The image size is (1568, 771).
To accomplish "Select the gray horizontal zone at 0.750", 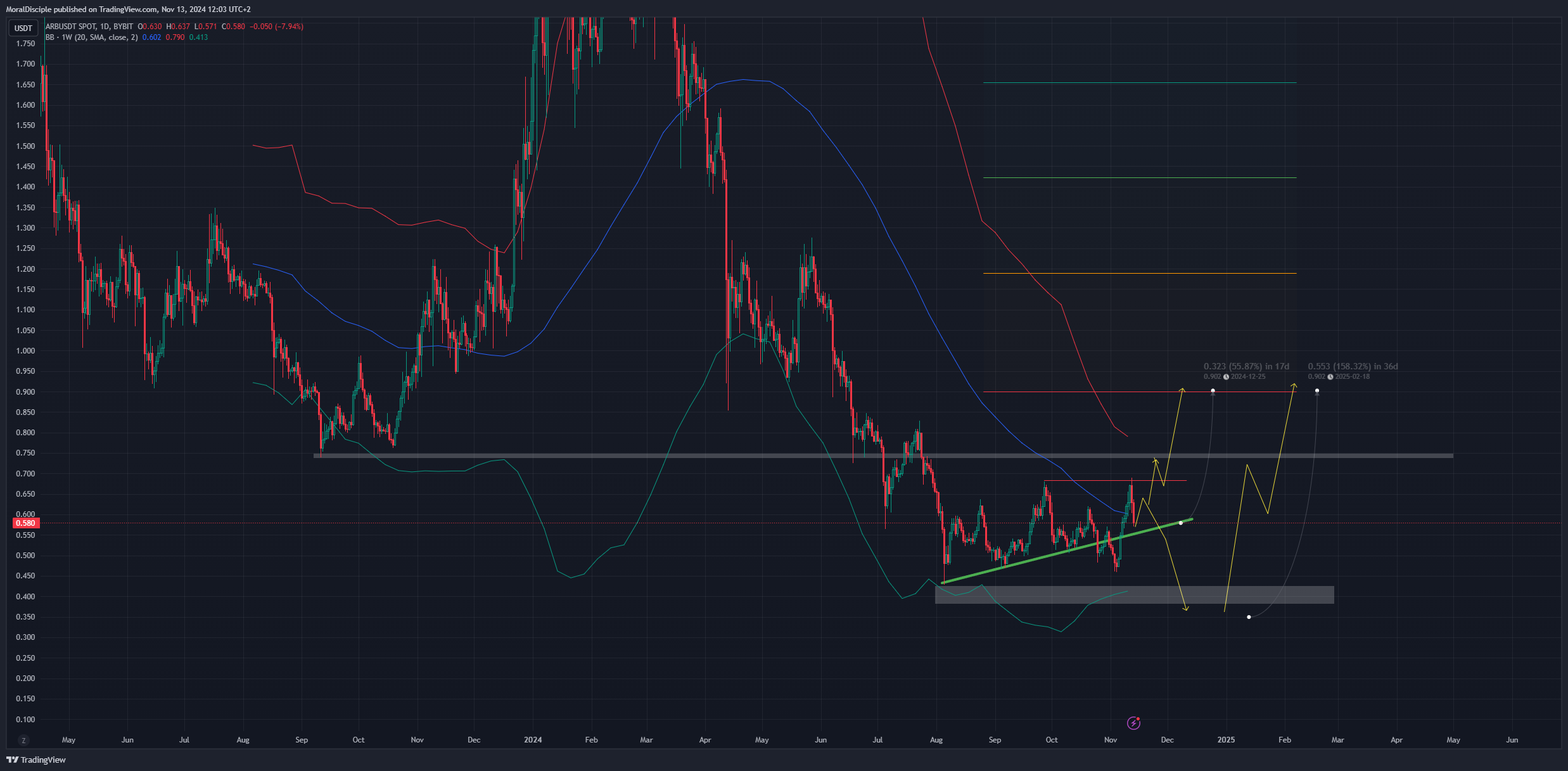I will point(883,456).
